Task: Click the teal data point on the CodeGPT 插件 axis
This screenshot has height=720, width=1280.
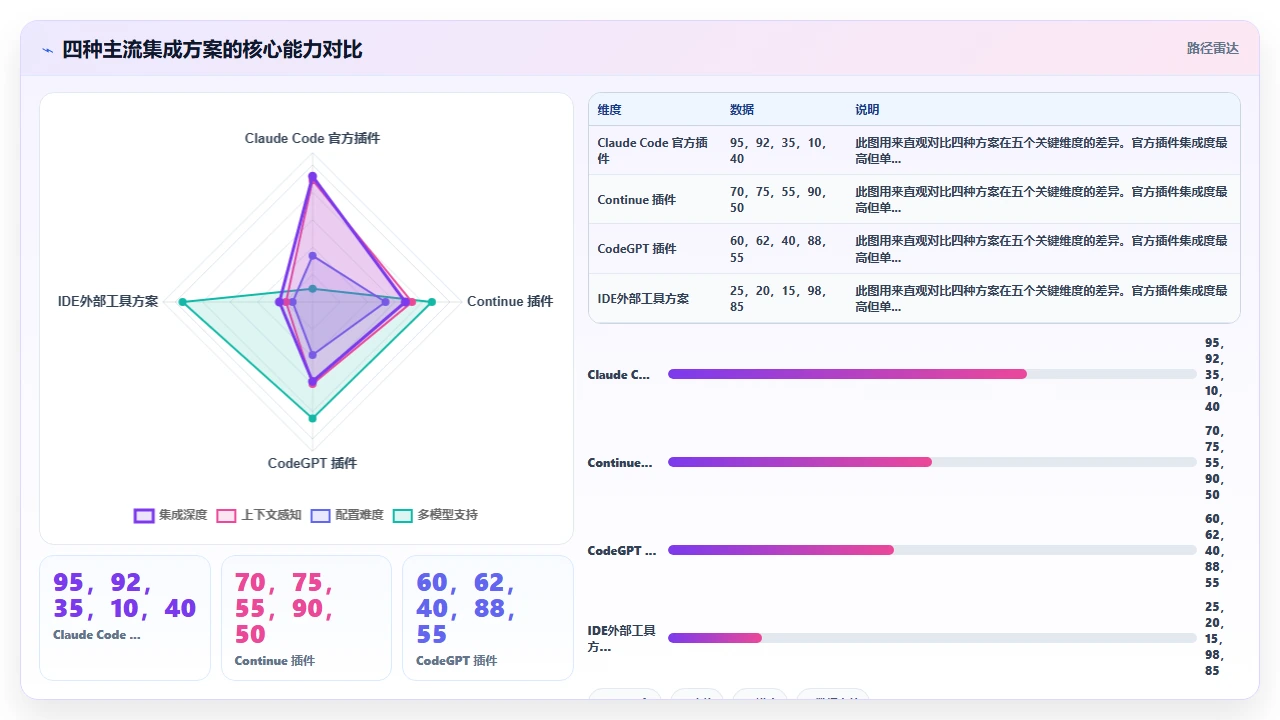Action: point(312,418)
